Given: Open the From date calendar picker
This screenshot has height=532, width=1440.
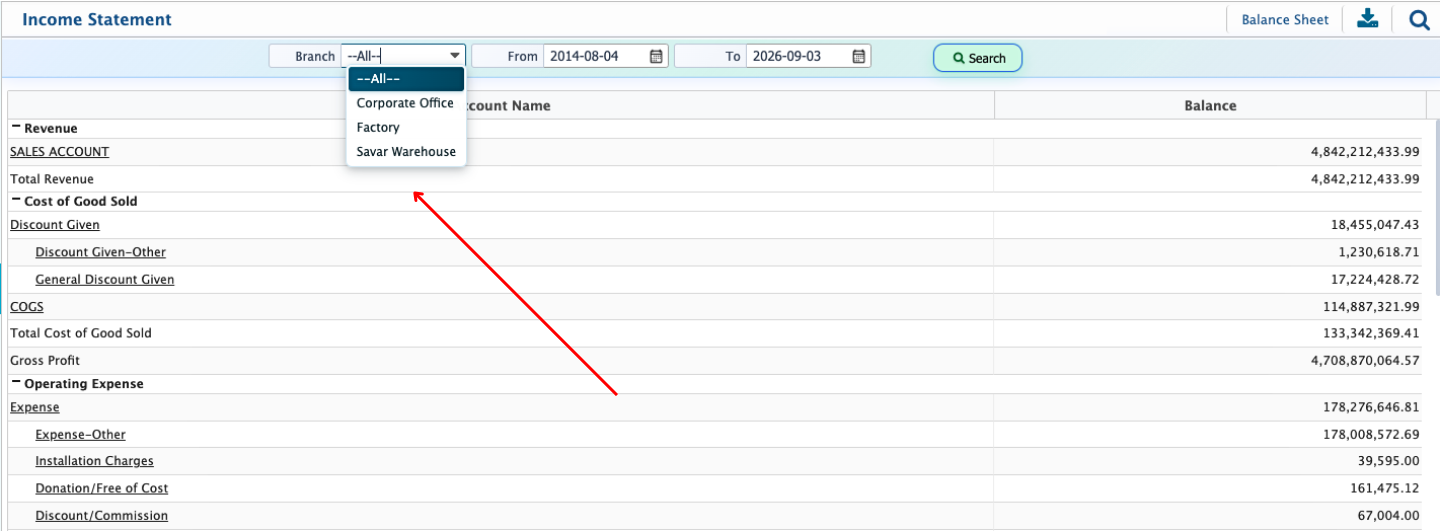Looking at the screenshot, I should coord(656,56).
